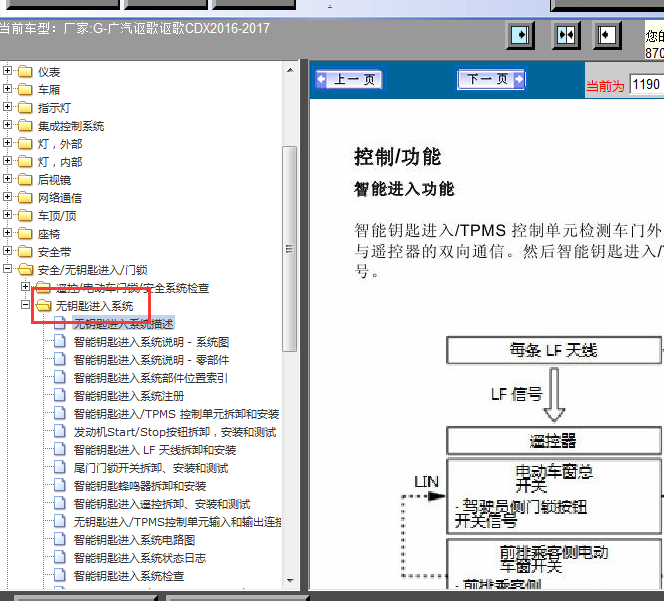Select the 座椅 folder icon

[25, 233]
